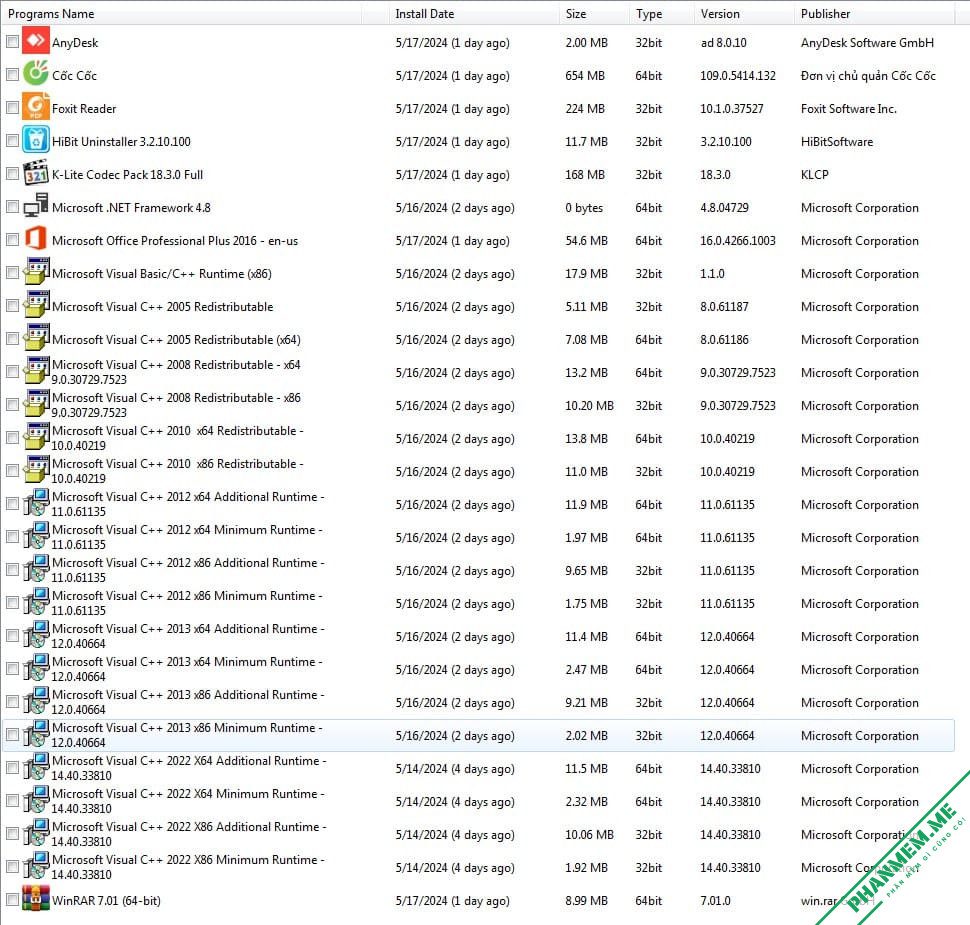
Task: Click the AnyDesk program icon
Action: [36, 41]
